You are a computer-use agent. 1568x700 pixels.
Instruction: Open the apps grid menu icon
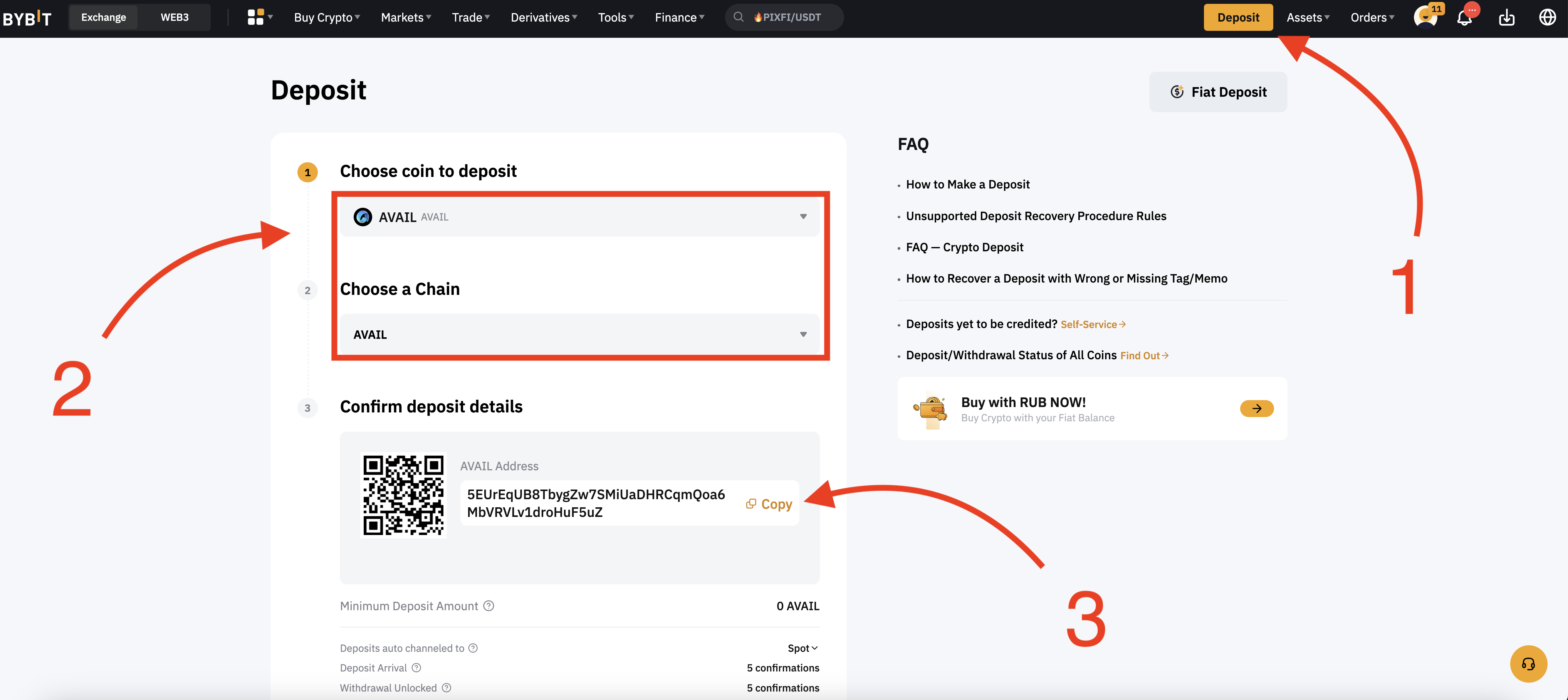tap(256, 17)
